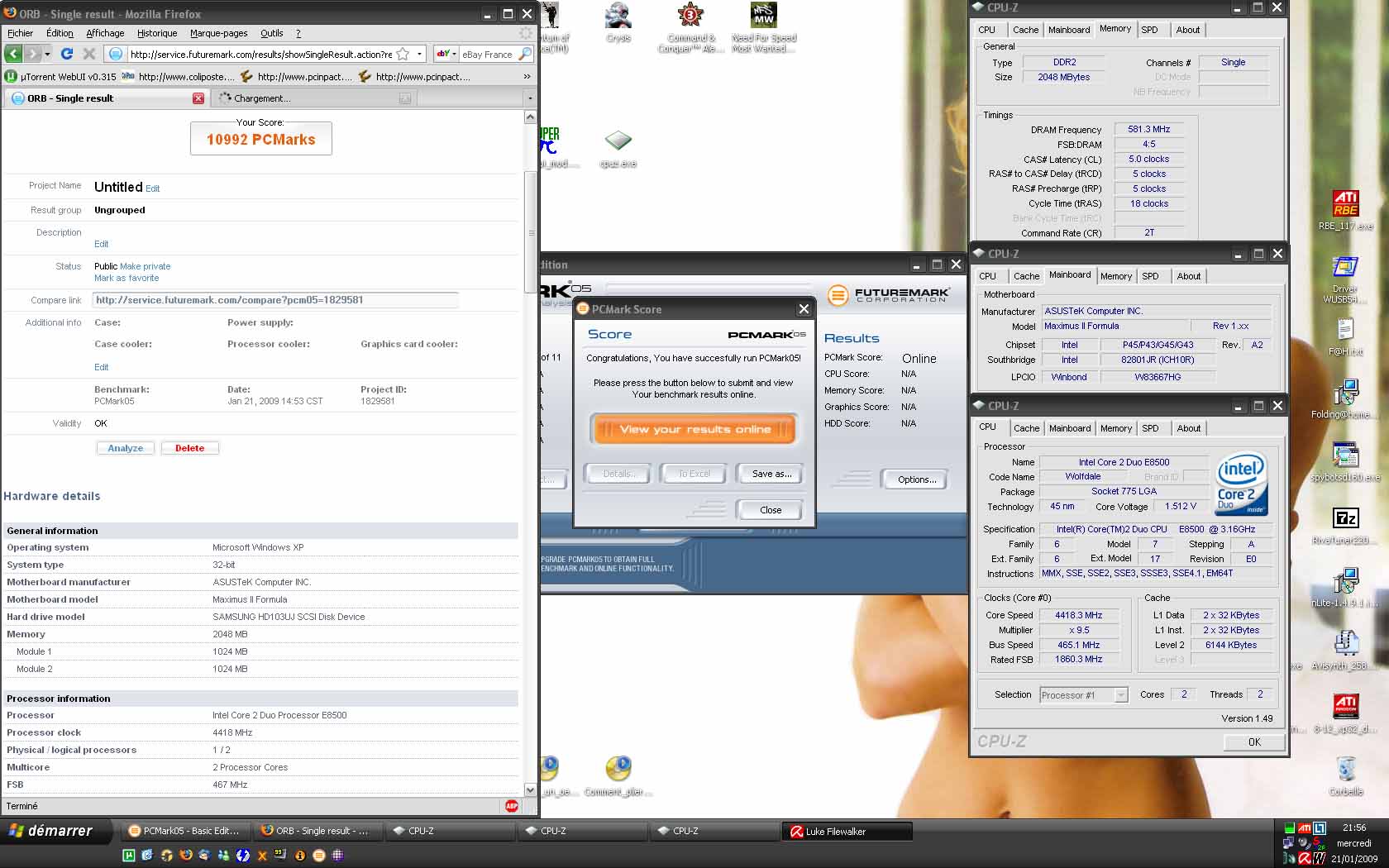Open URL bar history dropdown arrow

point(419,54)
